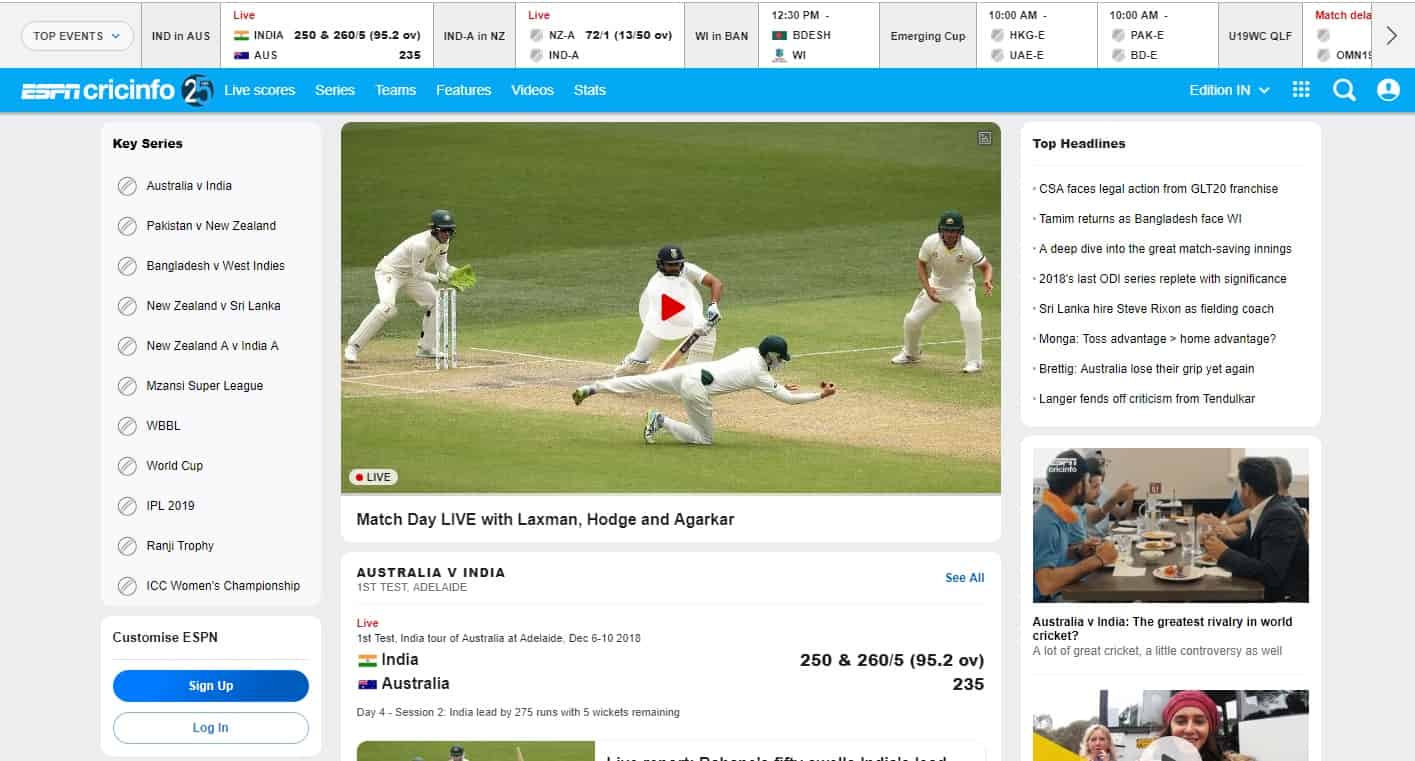Click See All for Australia v India
The width and height of the screenshot is (1415, 761).
click(965, 578)
